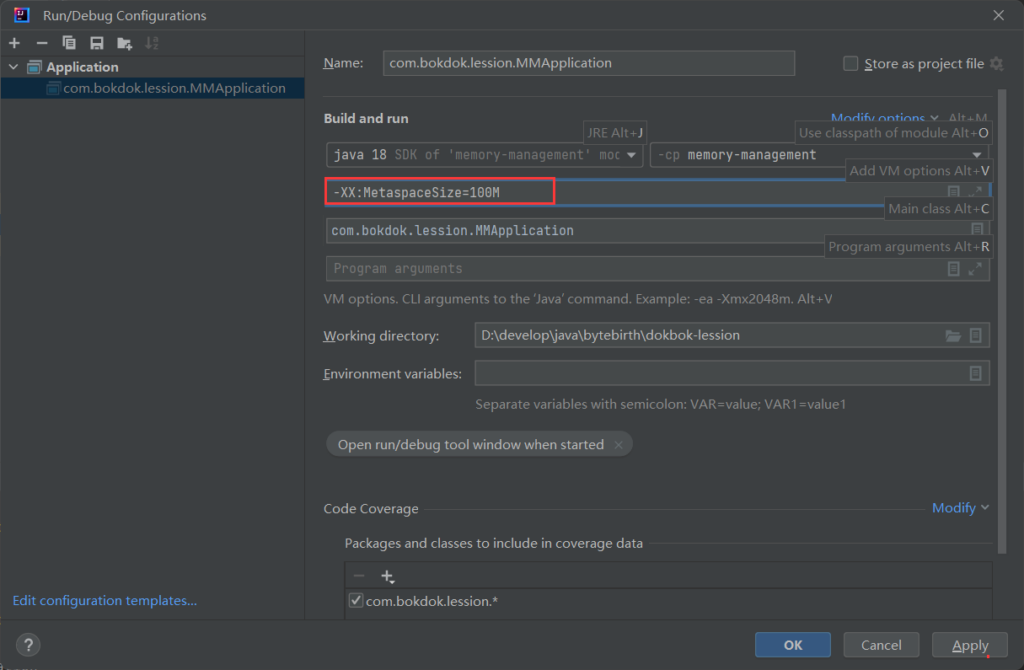This screenshot has height=670, width=1024.
Task: Add a coverage package or class pattern
Action: click(x=387, y=577)
